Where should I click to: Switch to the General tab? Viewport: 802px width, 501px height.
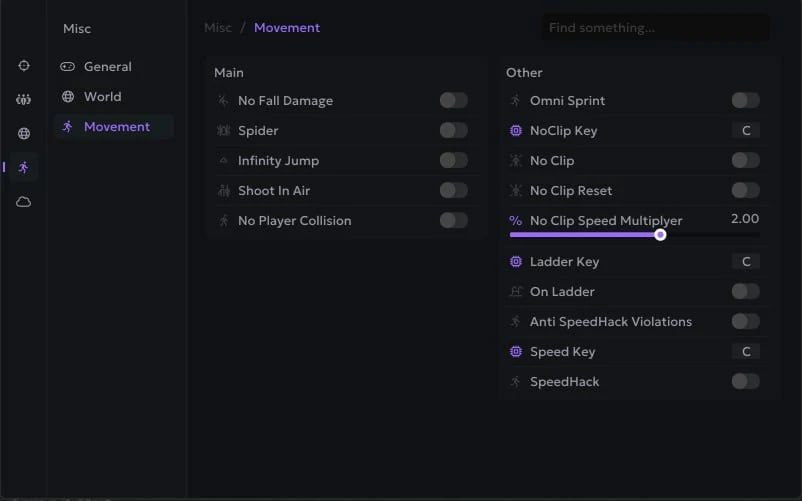107,67
